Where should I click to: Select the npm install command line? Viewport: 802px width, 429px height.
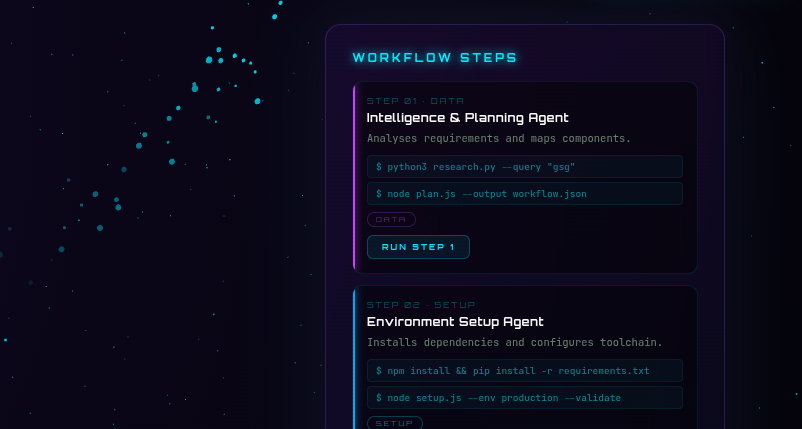tap(525, 371)
